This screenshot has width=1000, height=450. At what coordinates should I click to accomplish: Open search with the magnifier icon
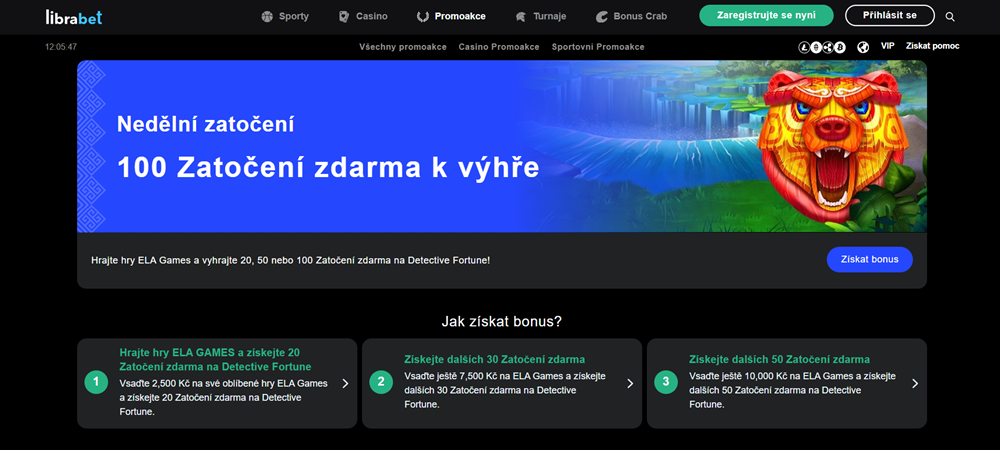coord(950,17)
